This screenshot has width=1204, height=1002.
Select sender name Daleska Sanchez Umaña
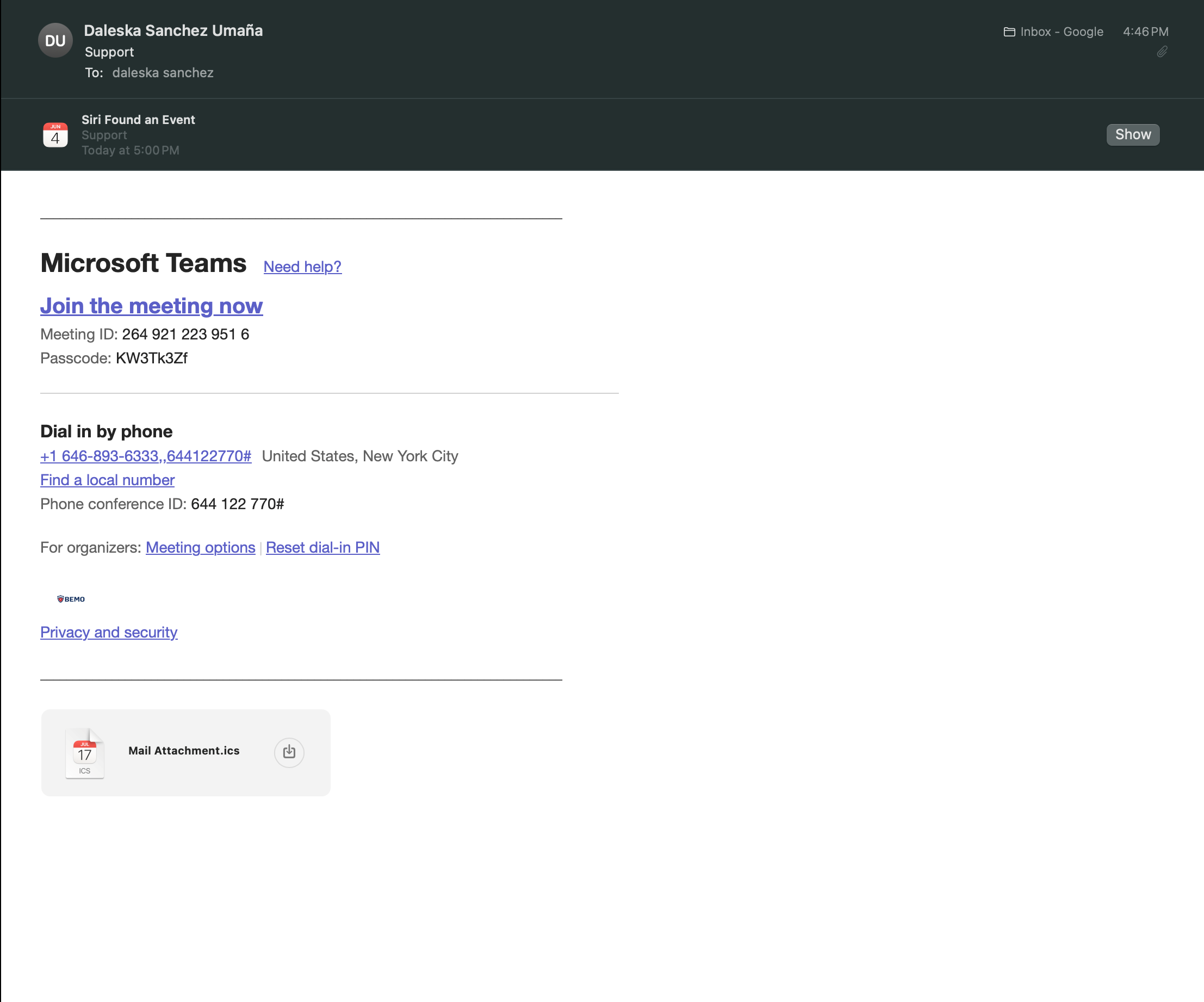(x=173, y=30)
